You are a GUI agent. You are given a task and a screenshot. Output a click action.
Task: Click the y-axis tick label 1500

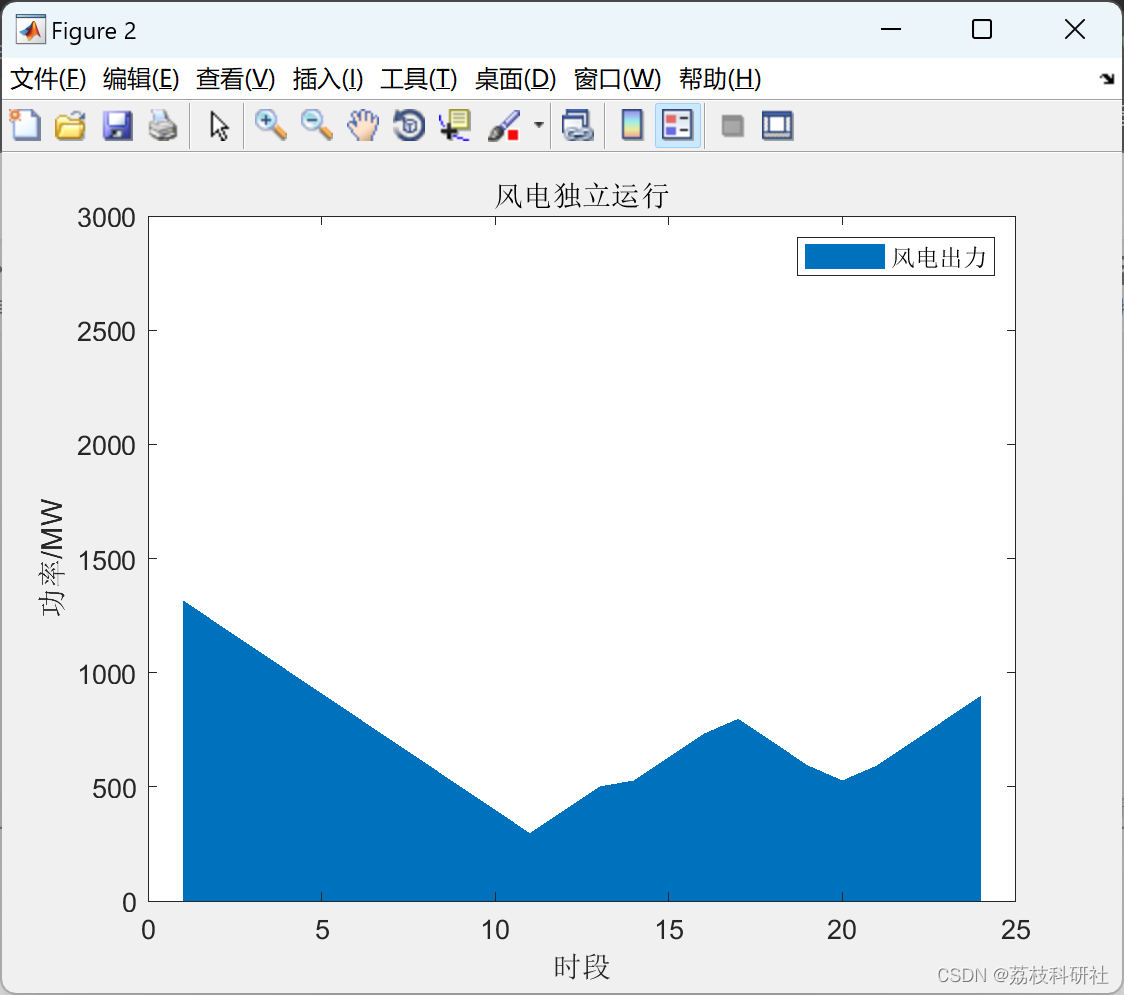coord(106,560)
